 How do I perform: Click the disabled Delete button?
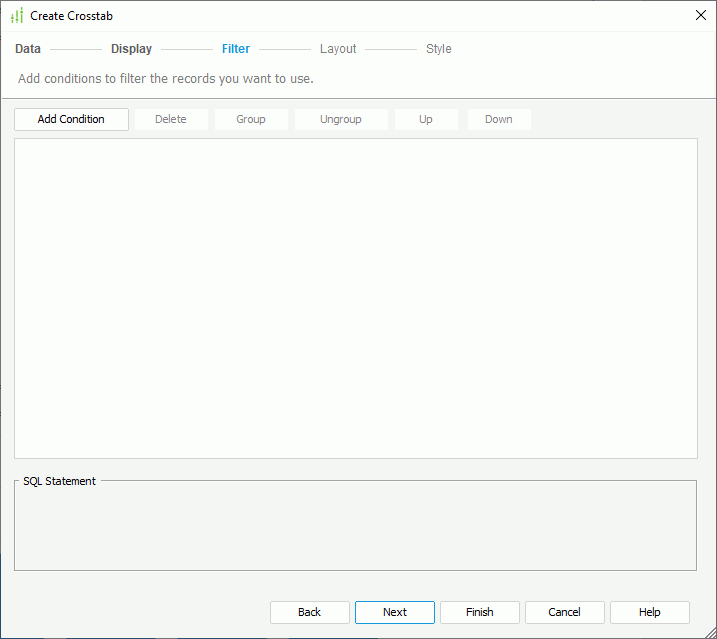click(x=171, y=119)
